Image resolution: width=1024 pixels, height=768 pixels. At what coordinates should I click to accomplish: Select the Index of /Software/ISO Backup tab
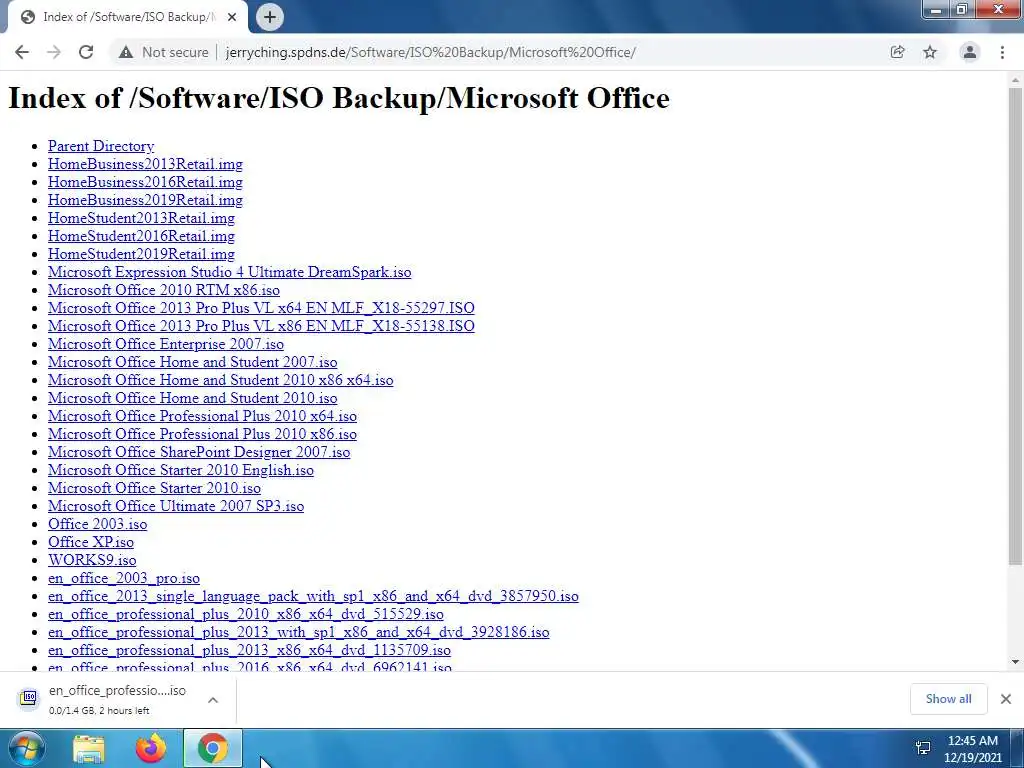[x=128, y=17]
